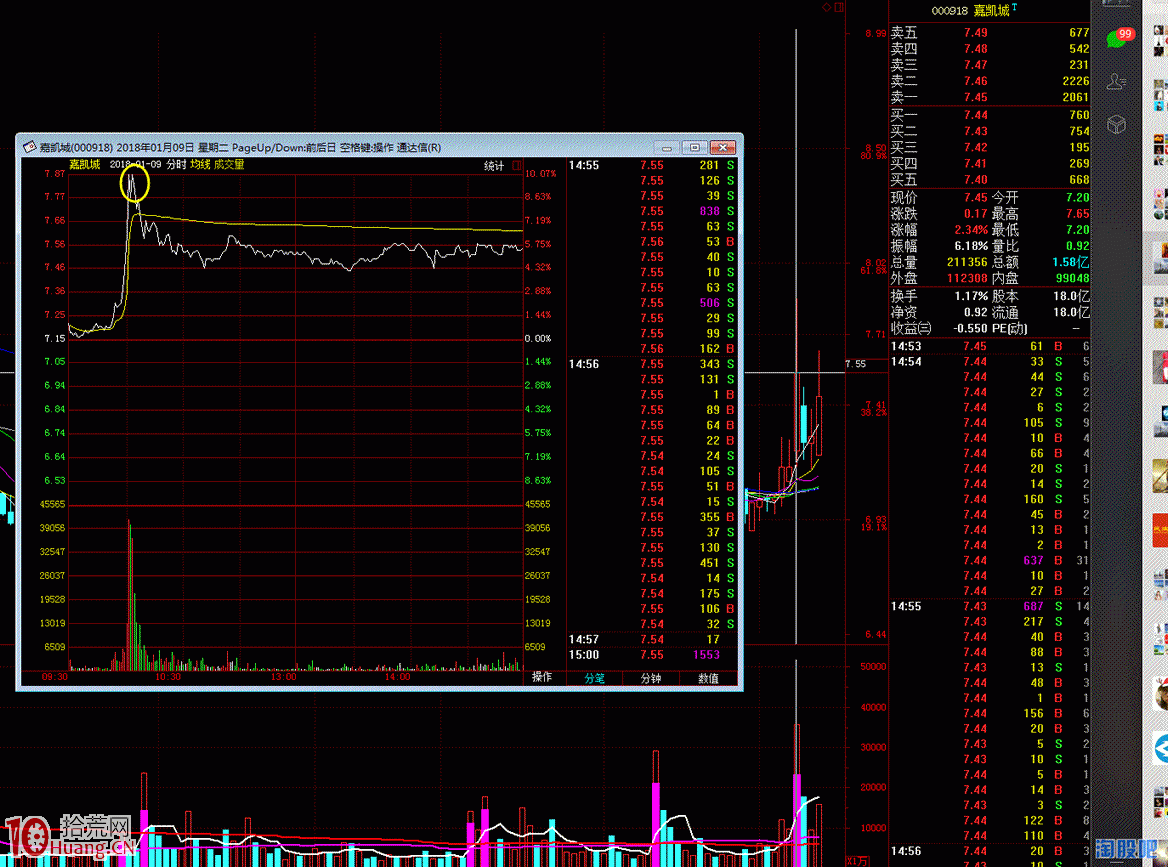Click the 总额 1.58亿 value
Screen dimensions: 1168x867
1070,262
